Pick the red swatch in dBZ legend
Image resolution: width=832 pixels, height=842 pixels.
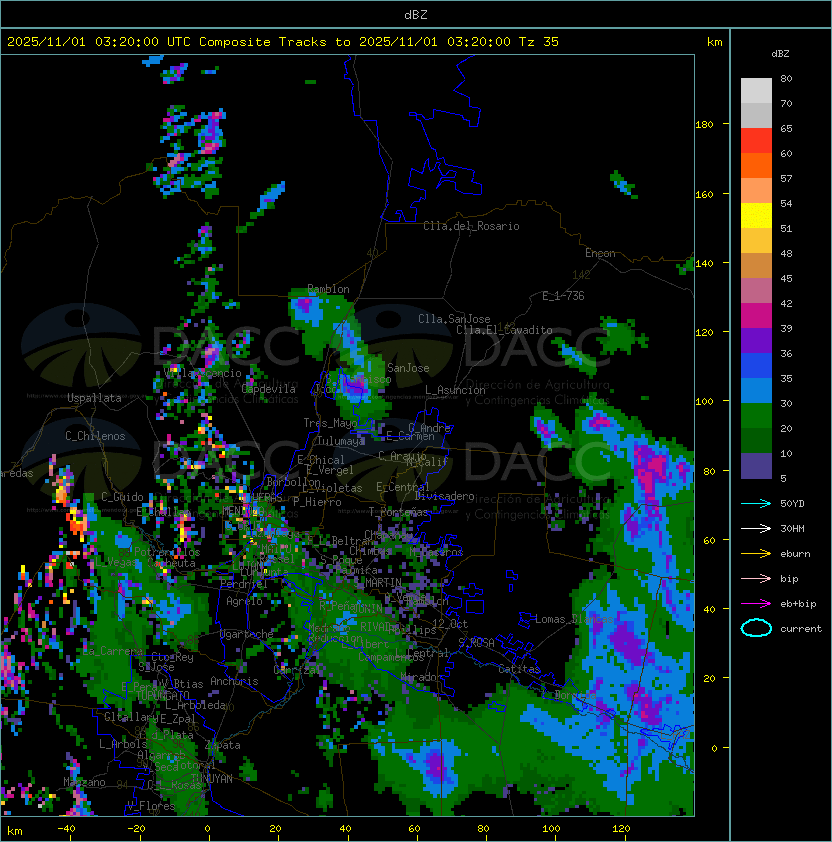tap(756, 141)
